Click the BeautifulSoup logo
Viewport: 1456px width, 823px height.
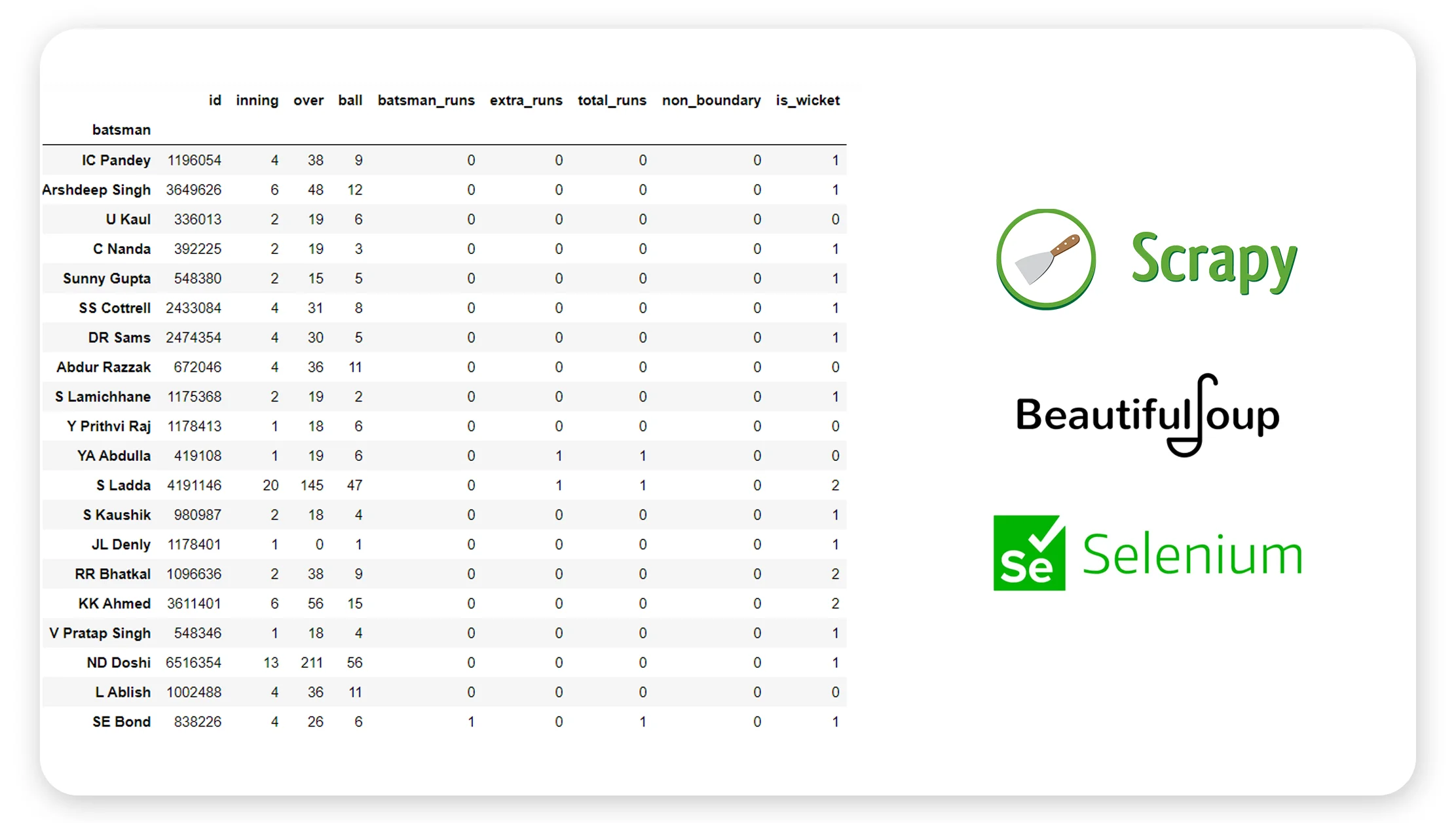click(x=1148, y=415)
